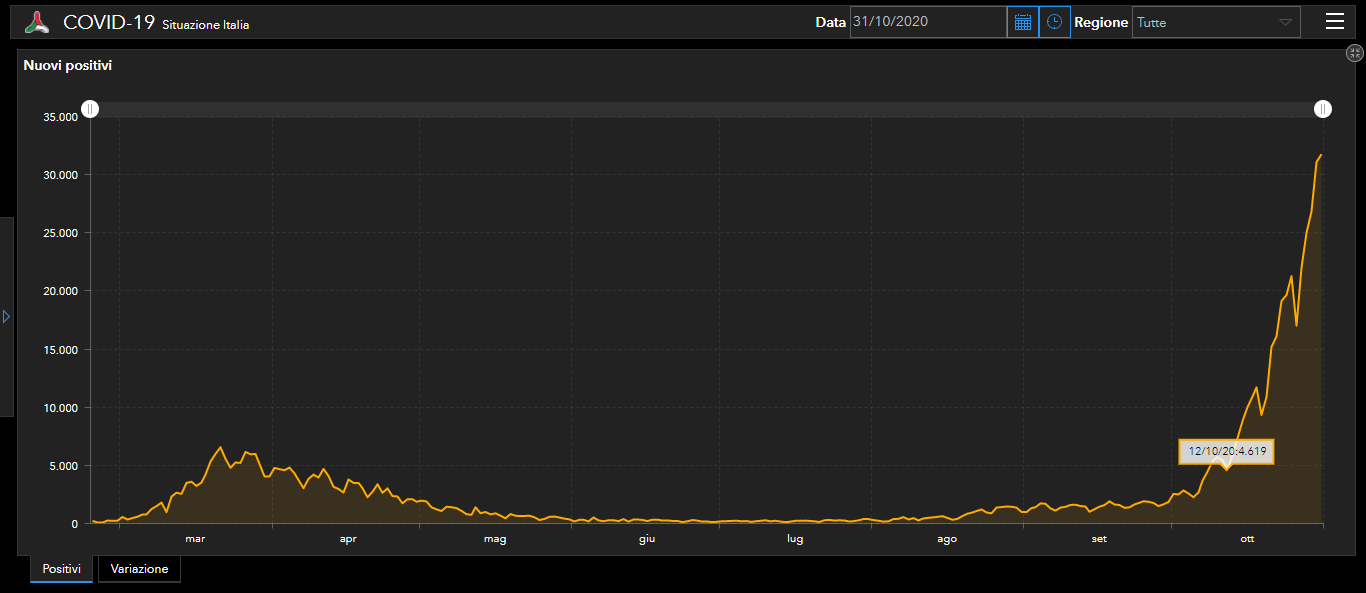
Task: Click the 12/10/20:4.619 data tooltip
Action: tap(1227, 451)
